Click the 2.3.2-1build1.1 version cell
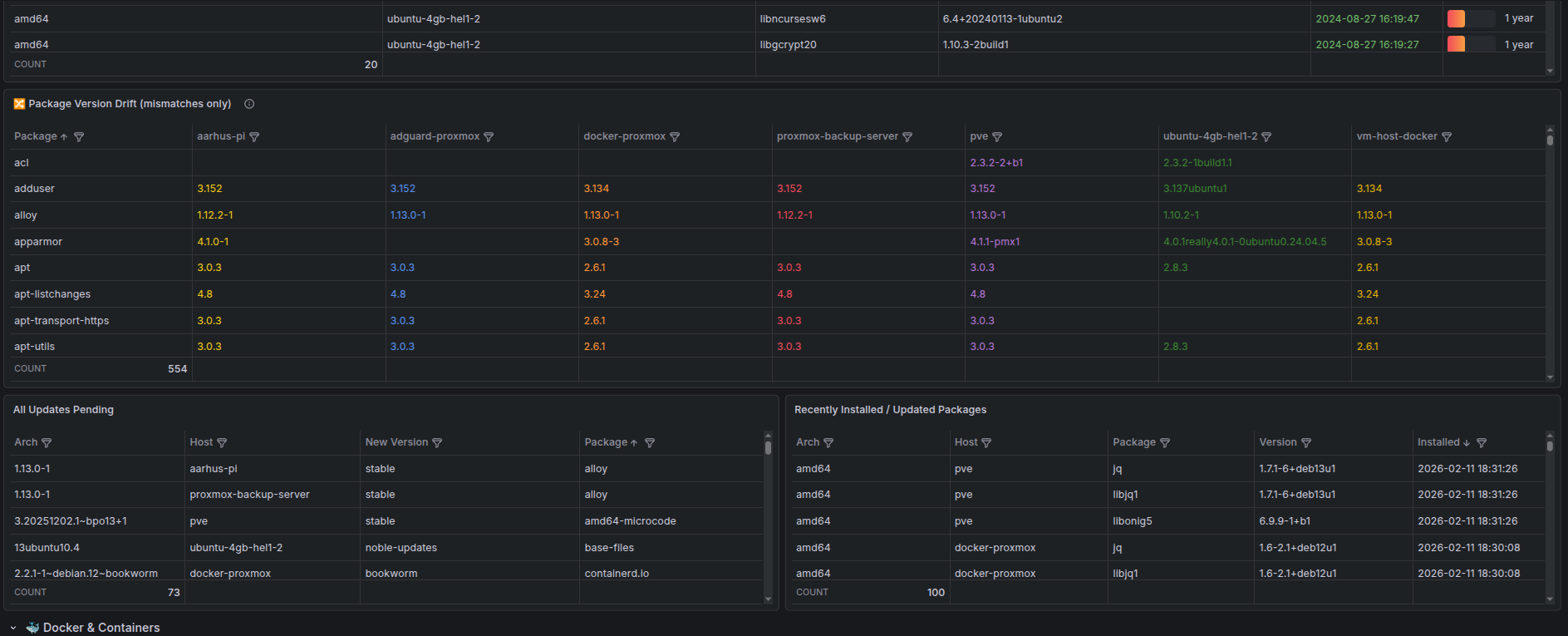Image resolution: width=1568 pixels, height=636 pixels. pos(1197,163)
